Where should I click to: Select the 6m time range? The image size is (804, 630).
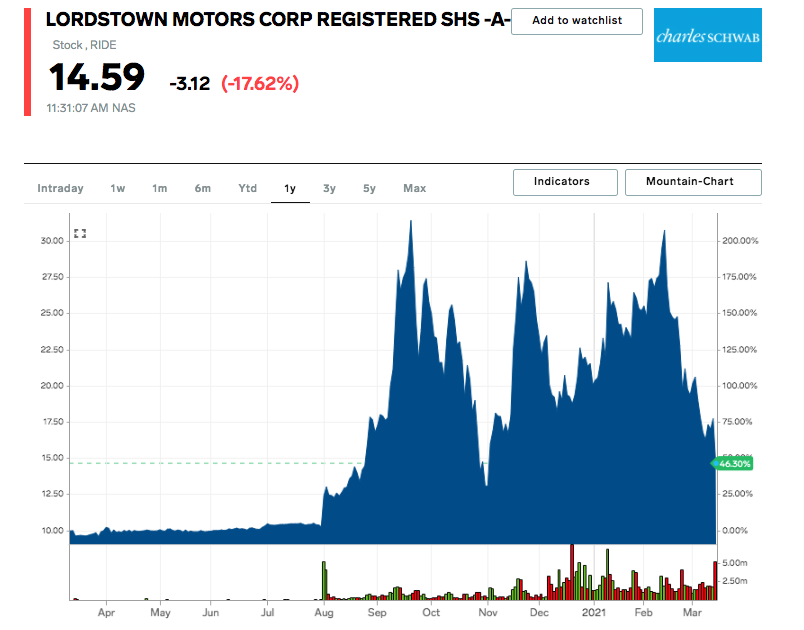(203, 188)
